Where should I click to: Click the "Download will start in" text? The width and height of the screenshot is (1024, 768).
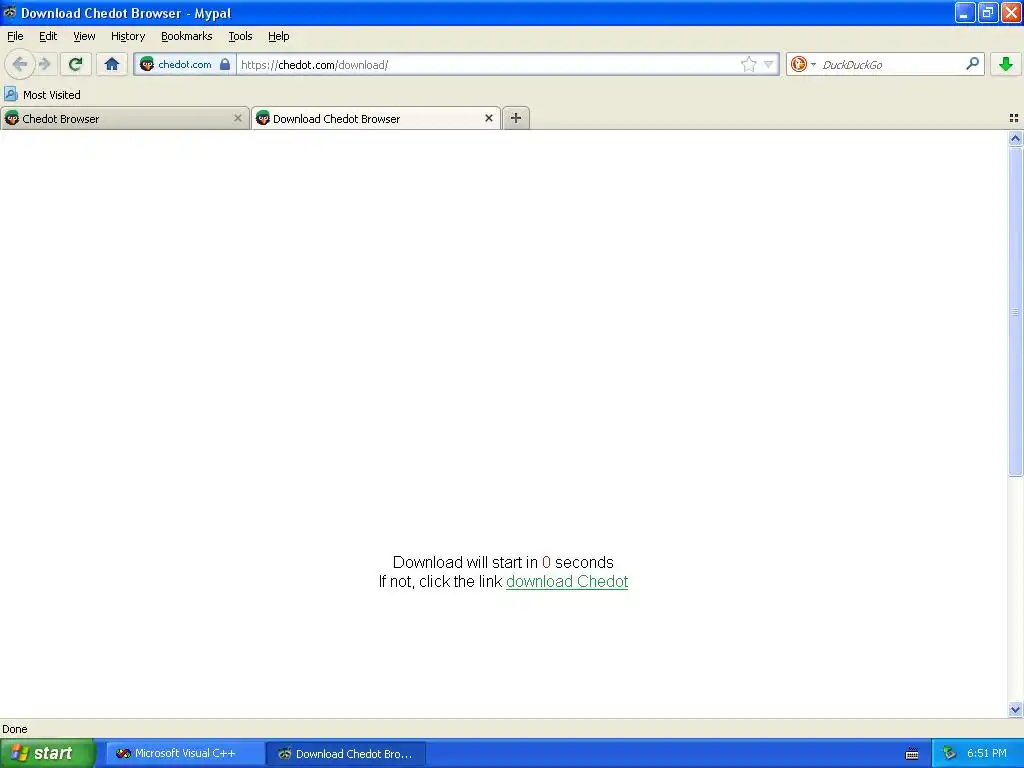[465, 562]
